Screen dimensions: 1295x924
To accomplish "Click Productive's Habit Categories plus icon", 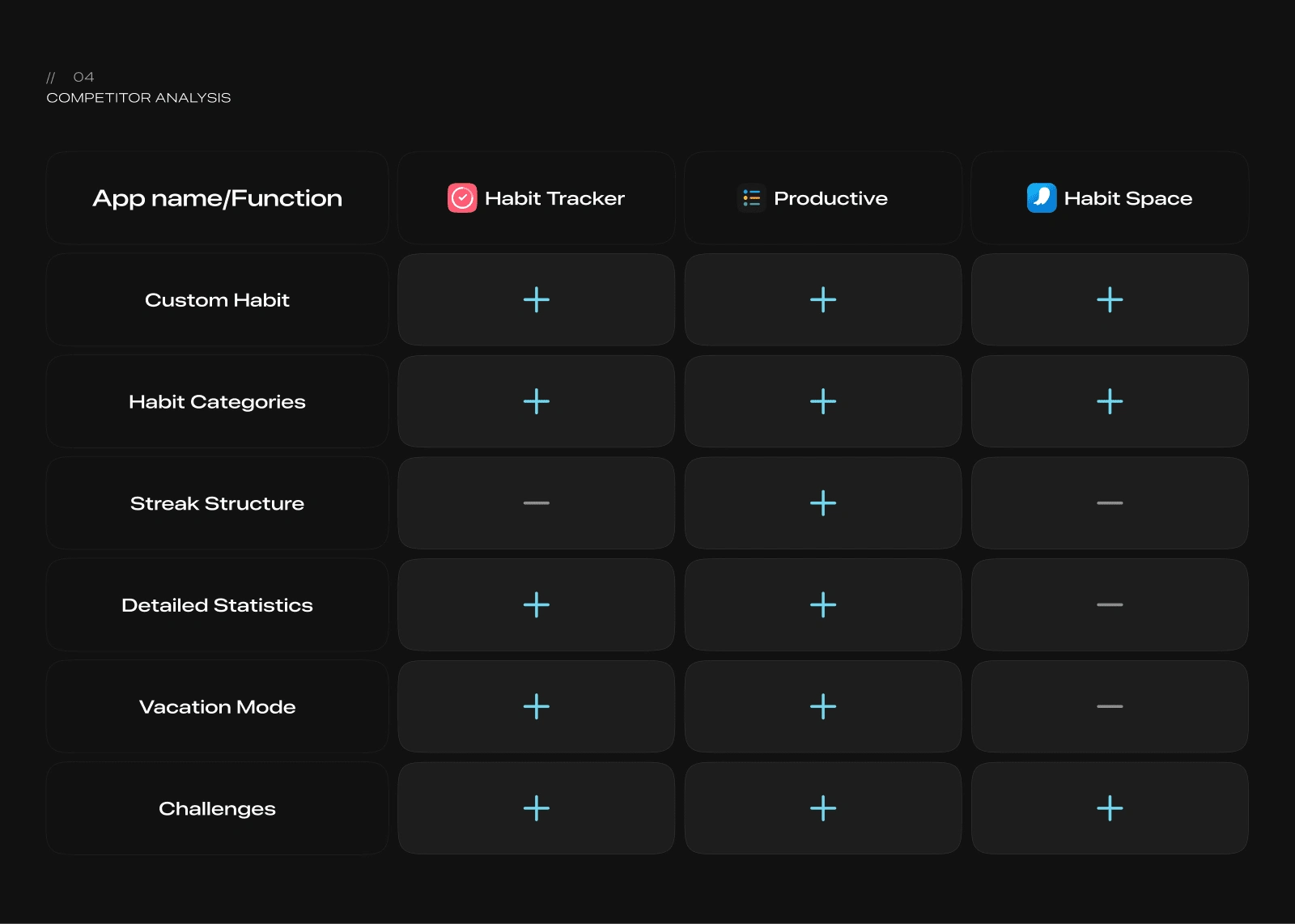I will pyautogui.click(x=823, y=401).
